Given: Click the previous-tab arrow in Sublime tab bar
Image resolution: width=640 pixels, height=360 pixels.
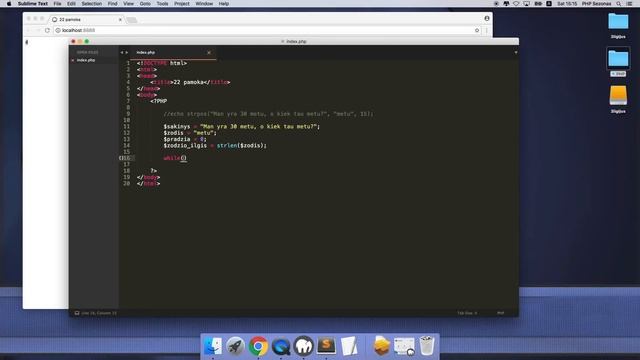Looking at the screenshot, I should coord(122,53).
